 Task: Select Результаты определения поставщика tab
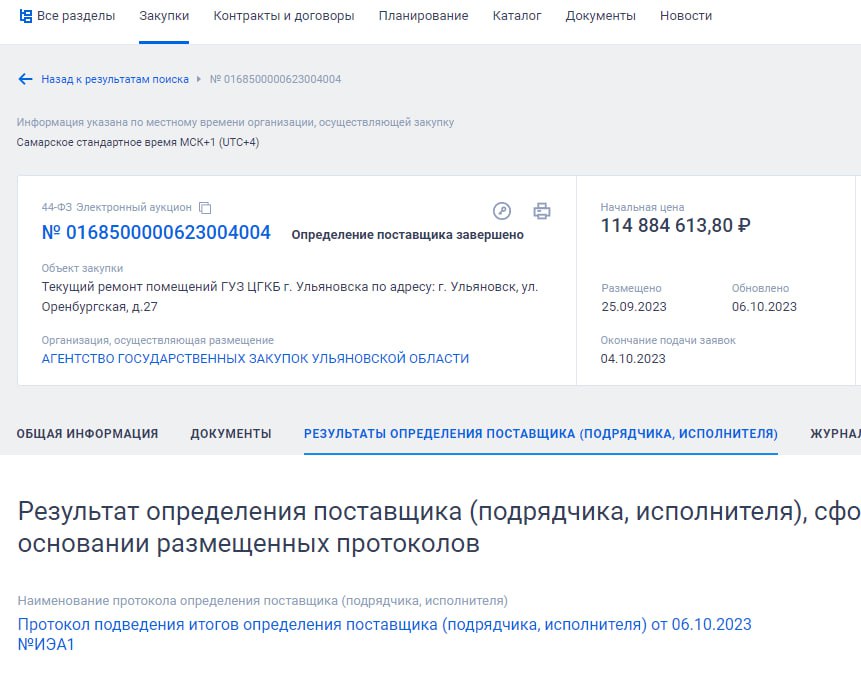click(540, 434)
